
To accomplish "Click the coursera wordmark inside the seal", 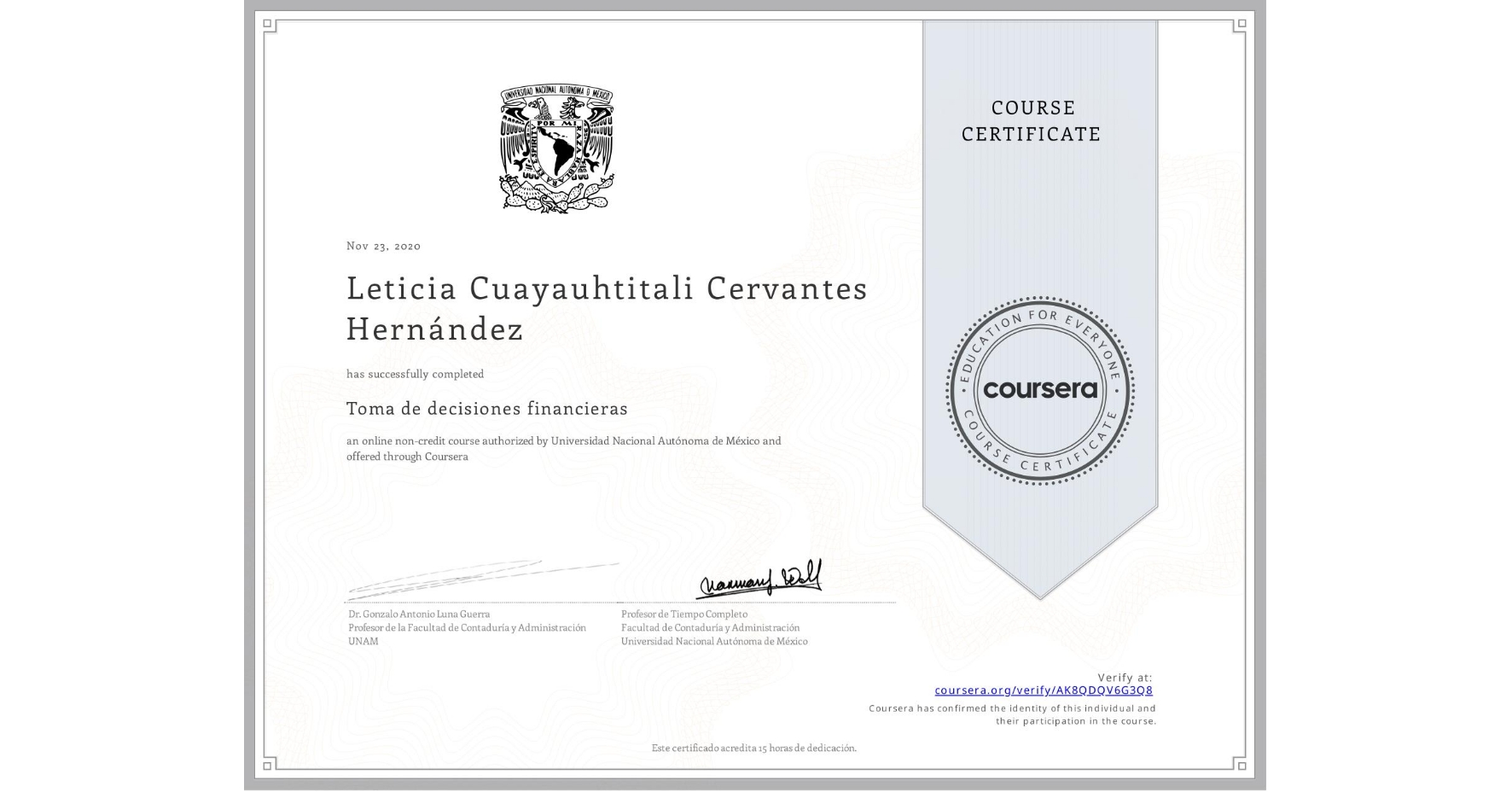I will [1041, 391].
